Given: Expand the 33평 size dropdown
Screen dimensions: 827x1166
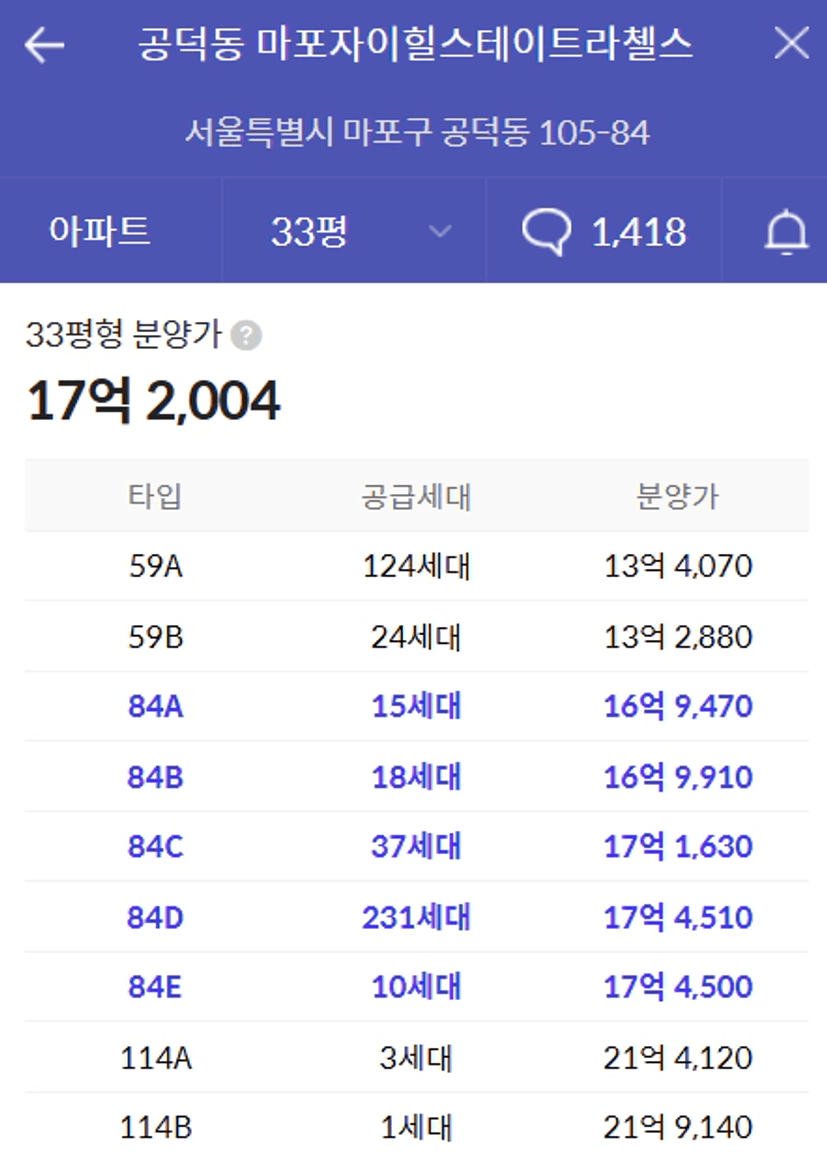Looking at the screenshot, I should 354,231.
